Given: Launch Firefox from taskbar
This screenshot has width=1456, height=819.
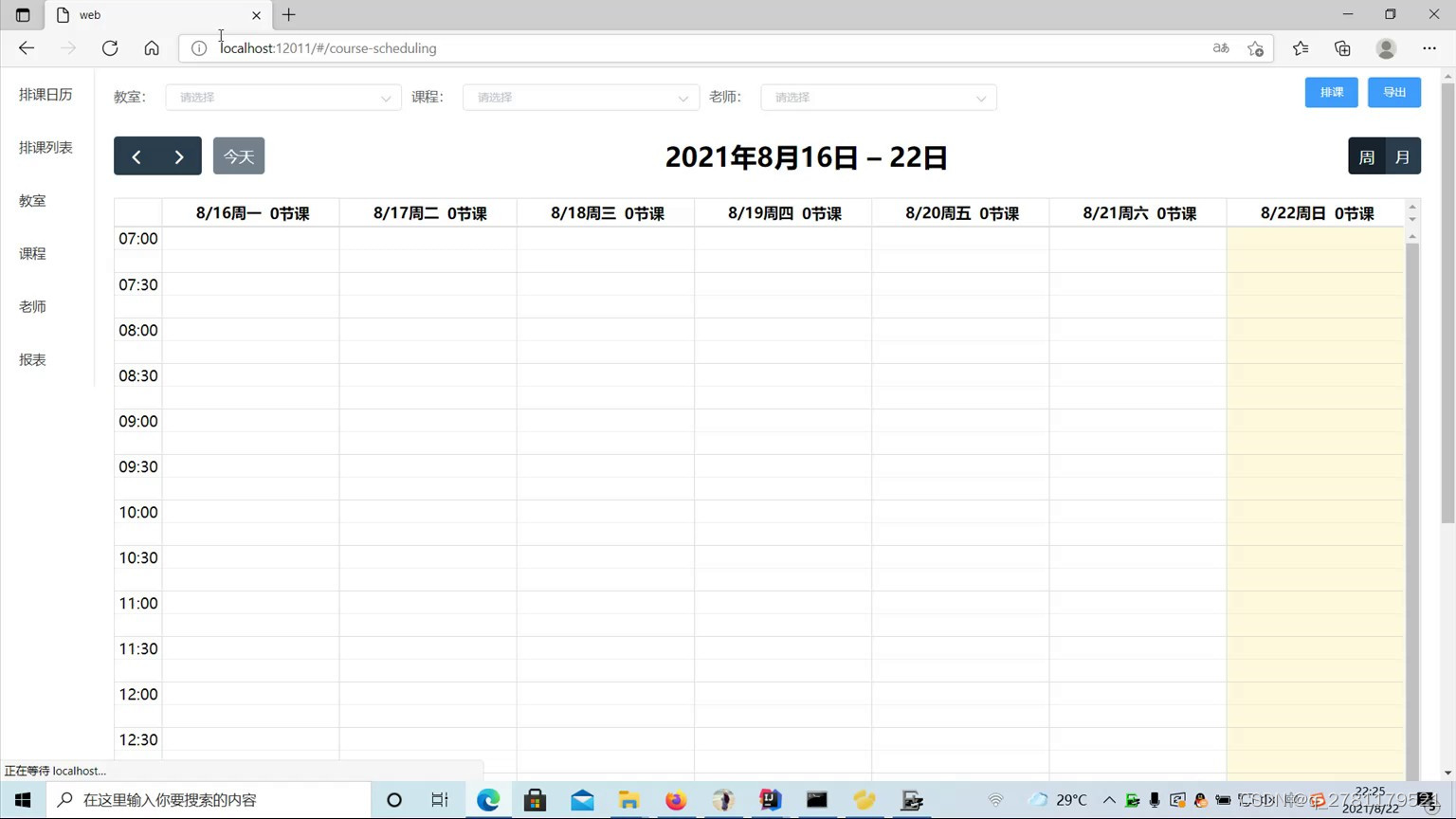Looking at the screenshot, I should point(676,800).
